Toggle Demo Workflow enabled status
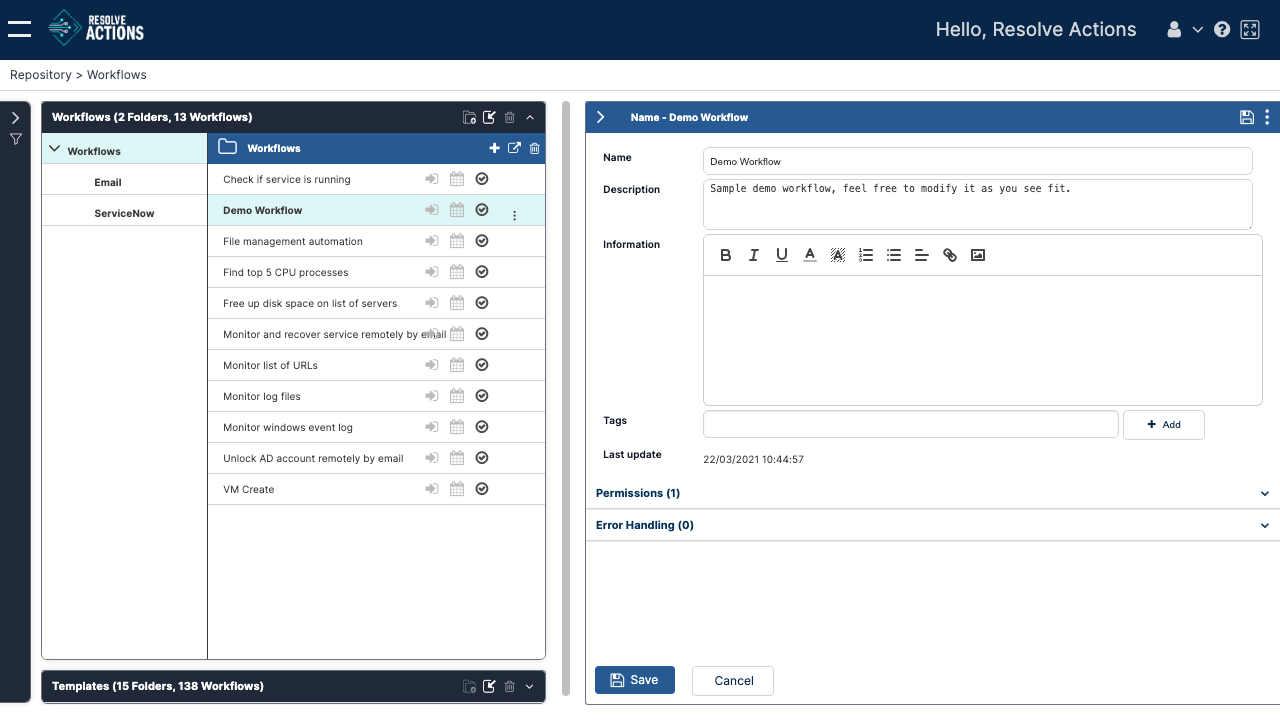The image size is (1280, 720). (482, 210)
